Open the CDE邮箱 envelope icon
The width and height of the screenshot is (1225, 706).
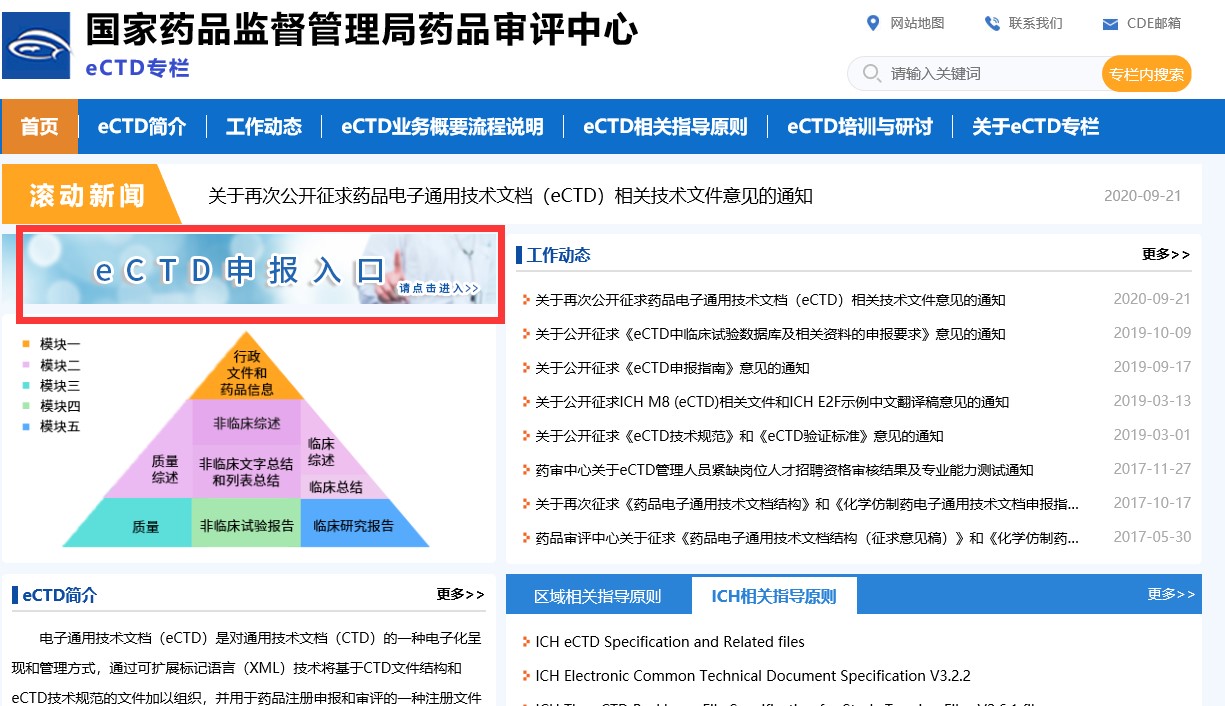point(1110,24)
